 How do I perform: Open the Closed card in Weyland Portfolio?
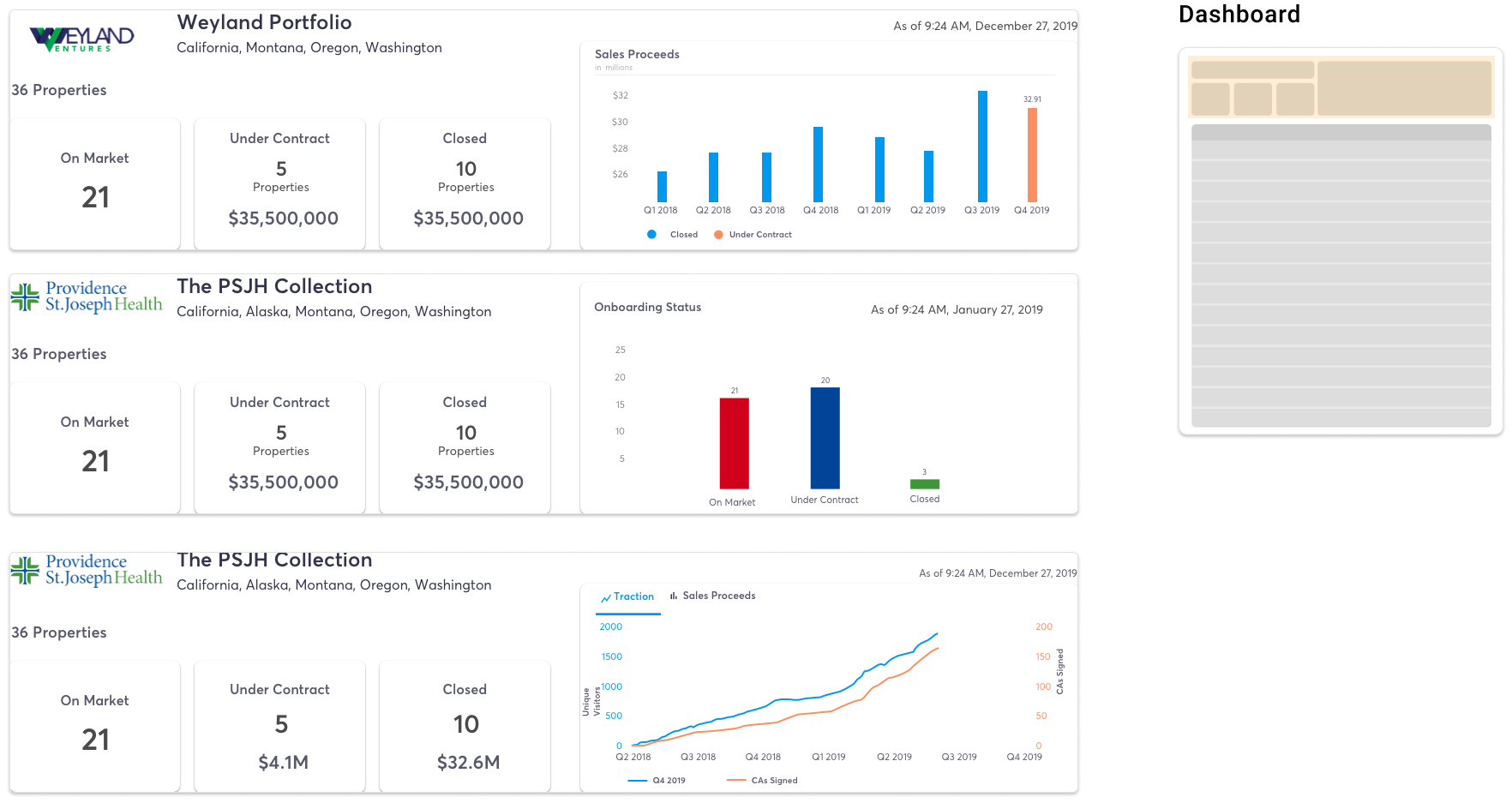click(465, 184)
